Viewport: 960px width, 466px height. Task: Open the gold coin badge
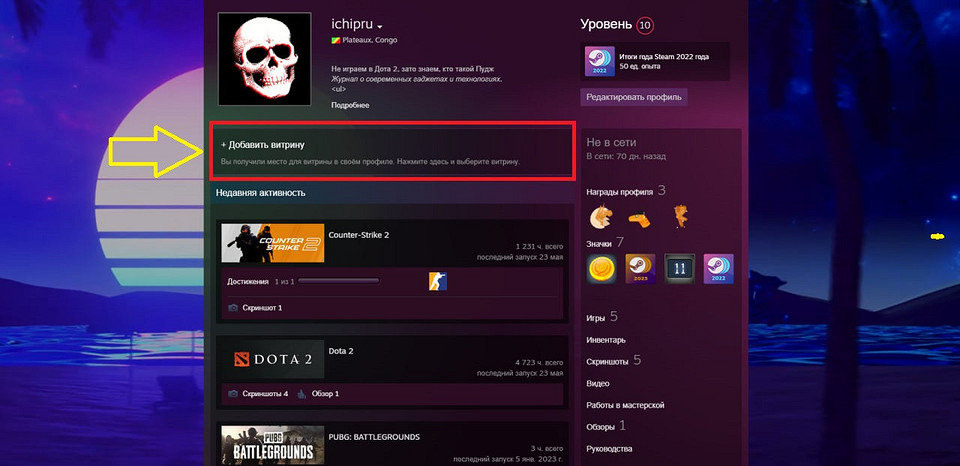(601, 268)
